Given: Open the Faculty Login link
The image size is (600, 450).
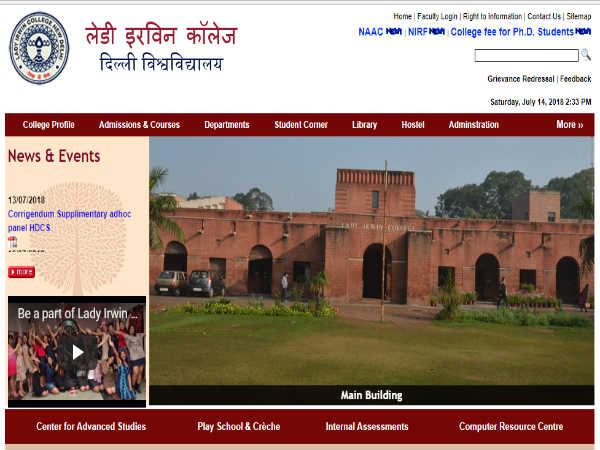Looking at the screenshot, I should (x=437, y=17).
